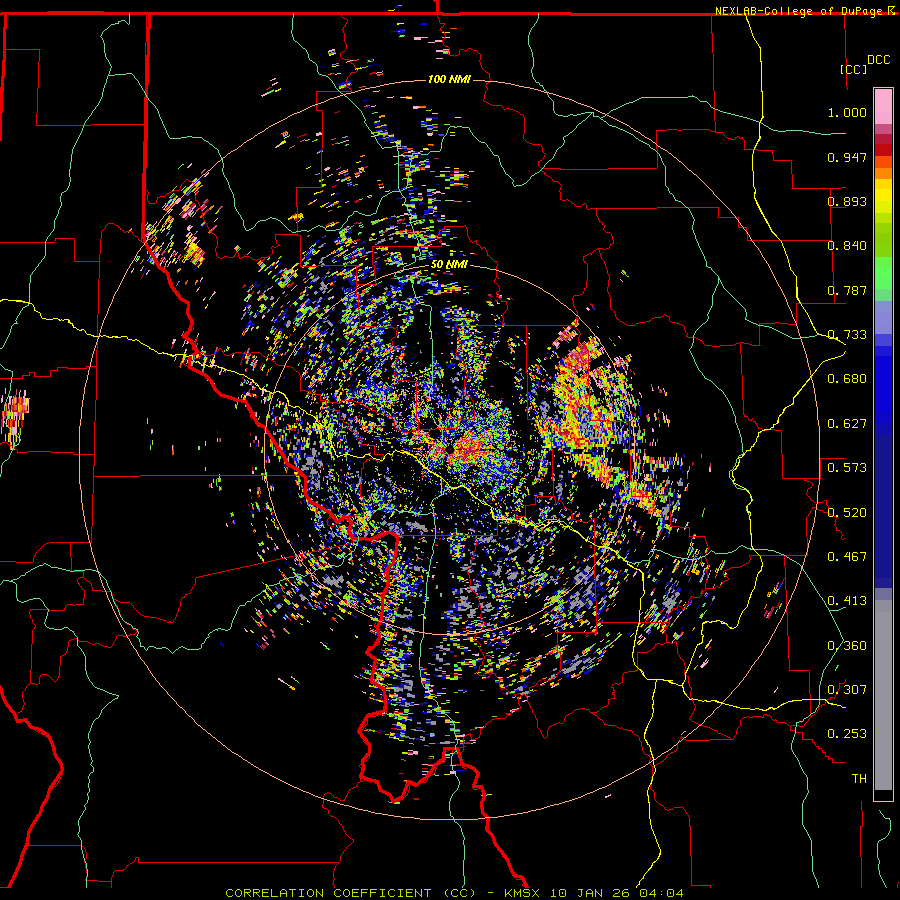The height and width of the screenshot is (900, 900).
Task: Pick the yellow segment of the color scale
Action: [883, 200]
